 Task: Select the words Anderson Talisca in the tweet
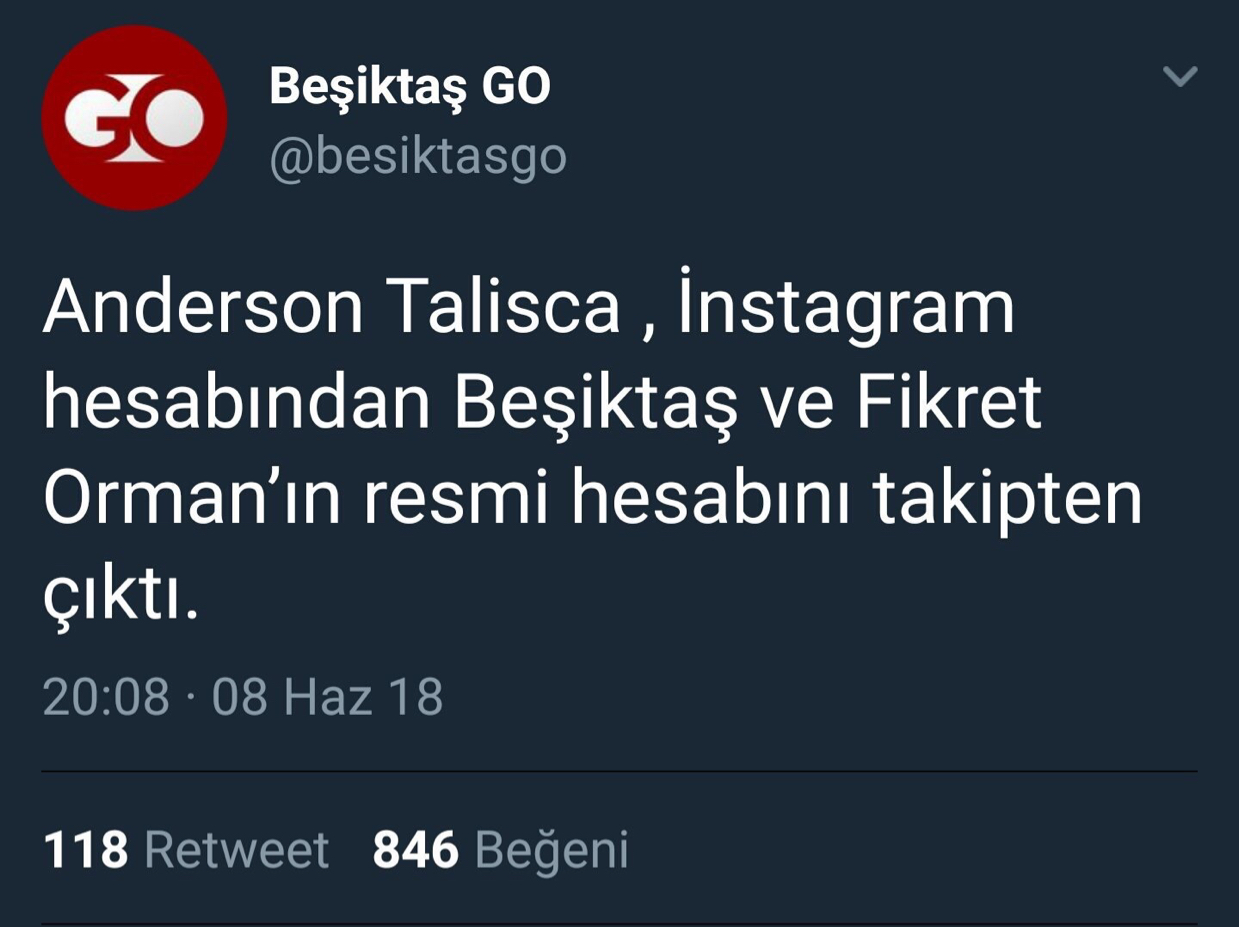click(x=332, y=308)
